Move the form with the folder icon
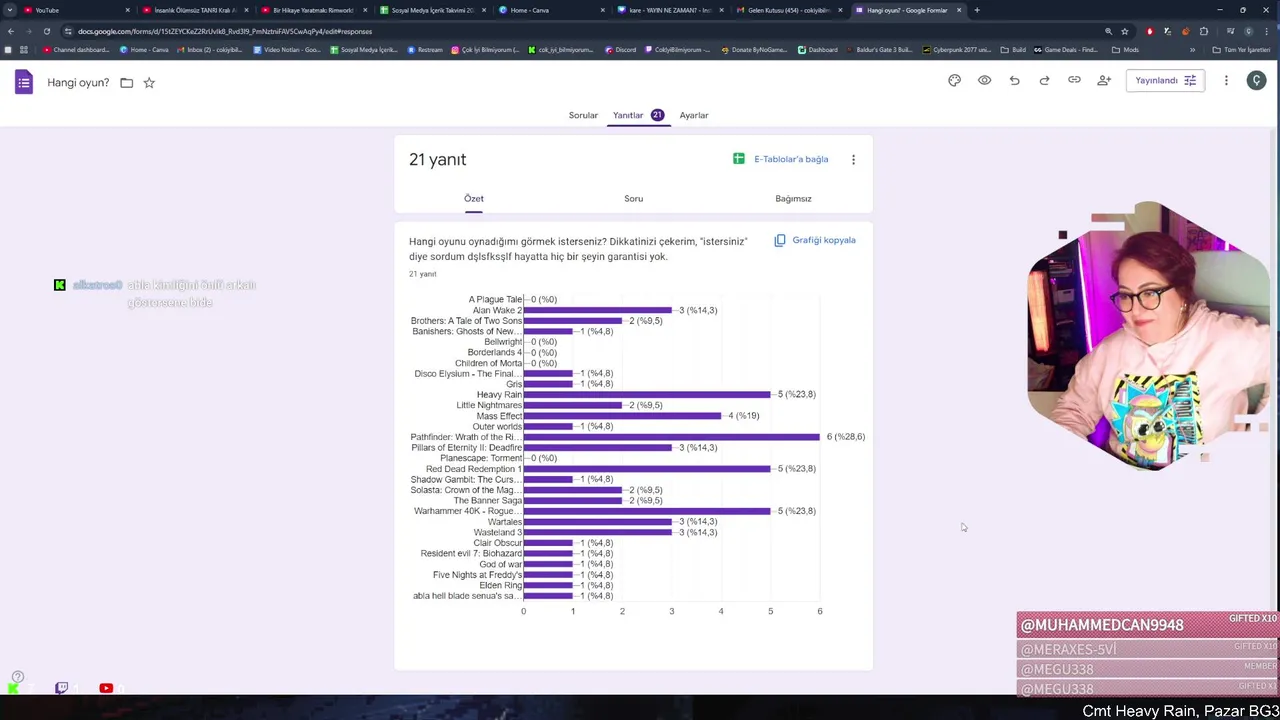Screen dimensions: 1280x720 (x=127, y=83)
